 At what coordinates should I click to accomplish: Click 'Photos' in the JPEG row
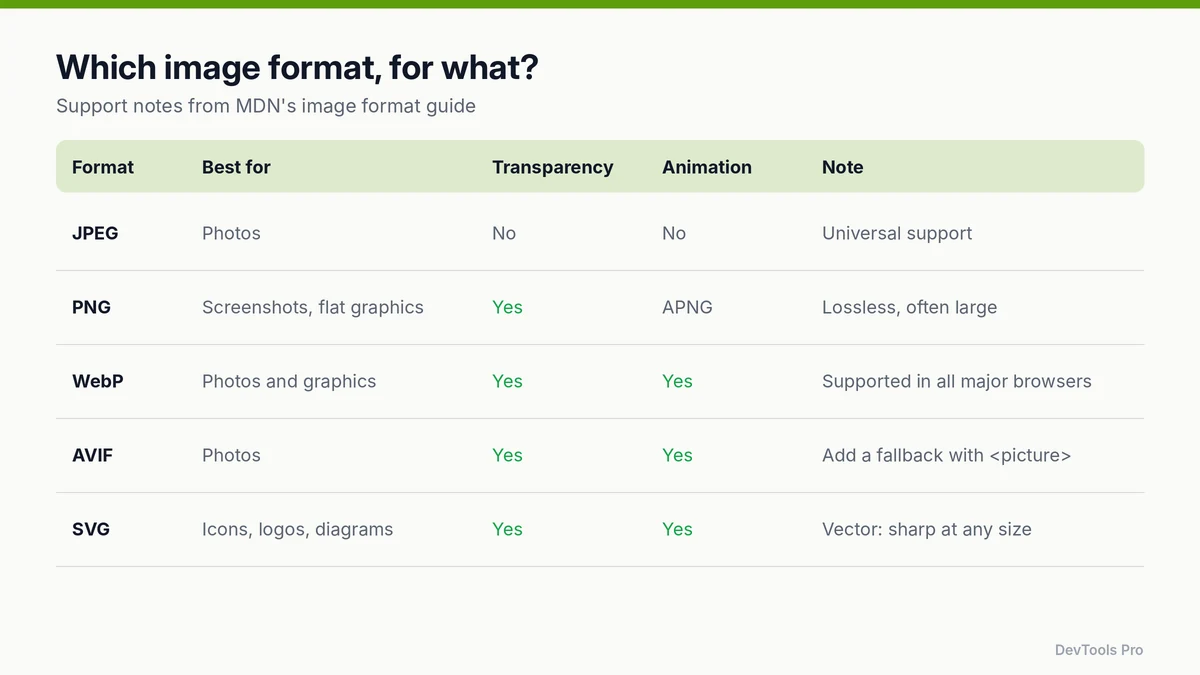[231, 233]
